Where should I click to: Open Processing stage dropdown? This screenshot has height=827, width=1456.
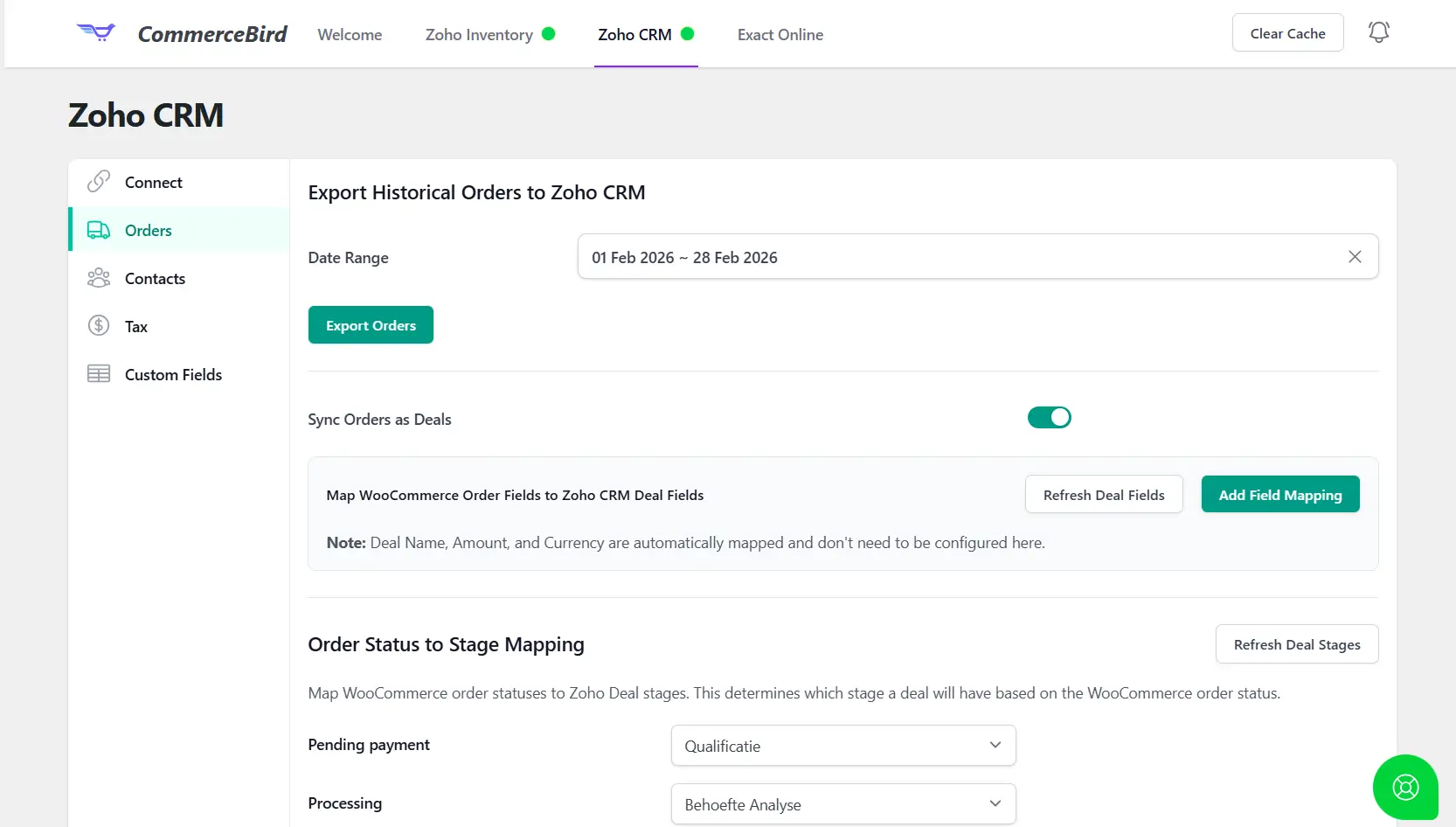click(x=843, y=804)
